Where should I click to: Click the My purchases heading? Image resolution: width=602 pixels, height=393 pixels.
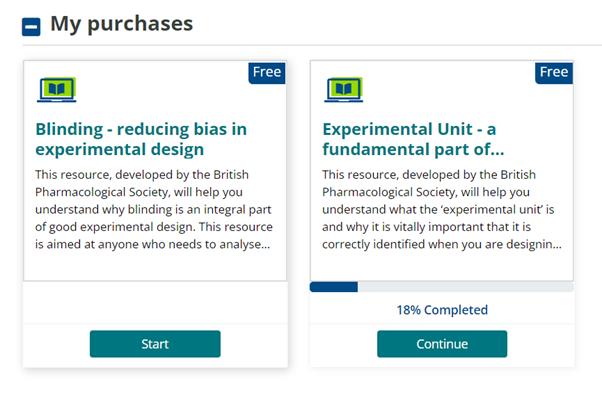122,24
